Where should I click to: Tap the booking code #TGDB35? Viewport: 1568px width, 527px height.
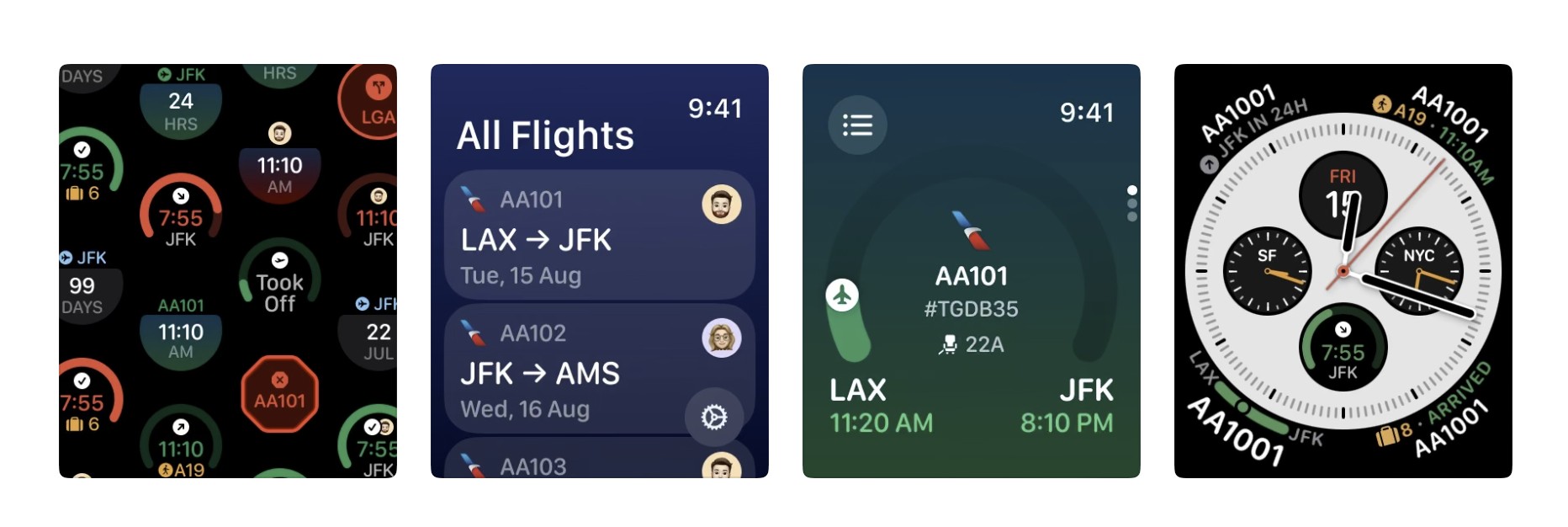click(x=971, y=309)
